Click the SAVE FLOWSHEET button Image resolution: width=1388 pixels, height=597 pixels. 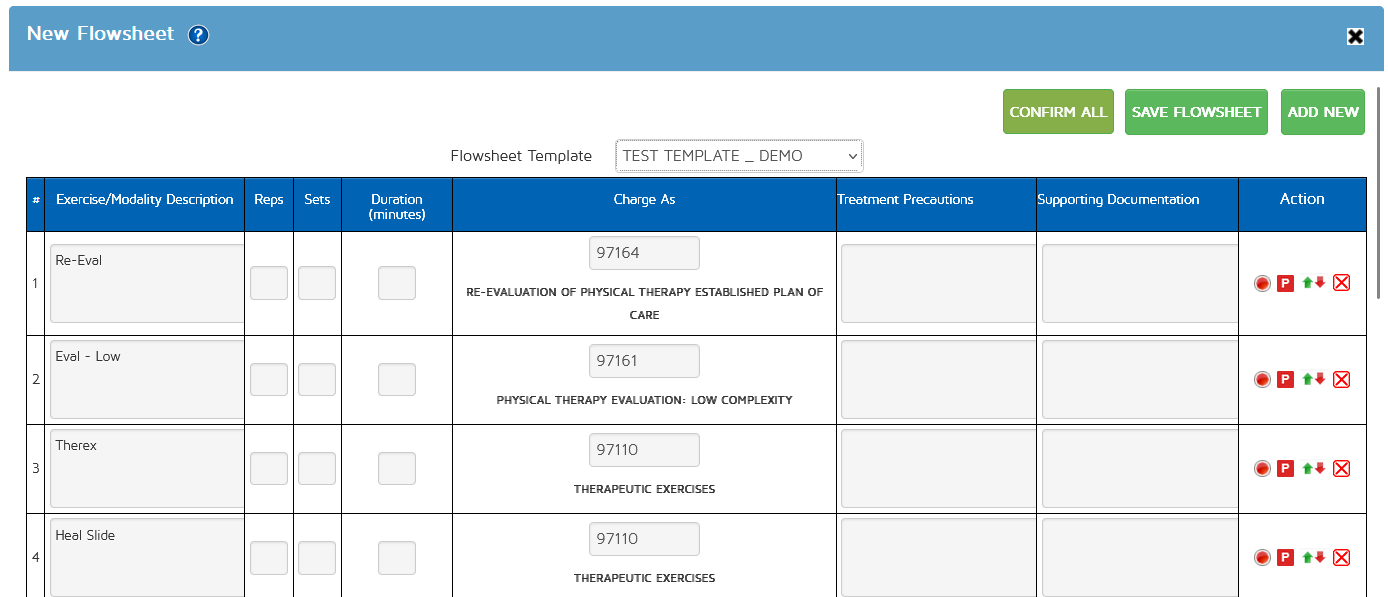coord(1197,112)
